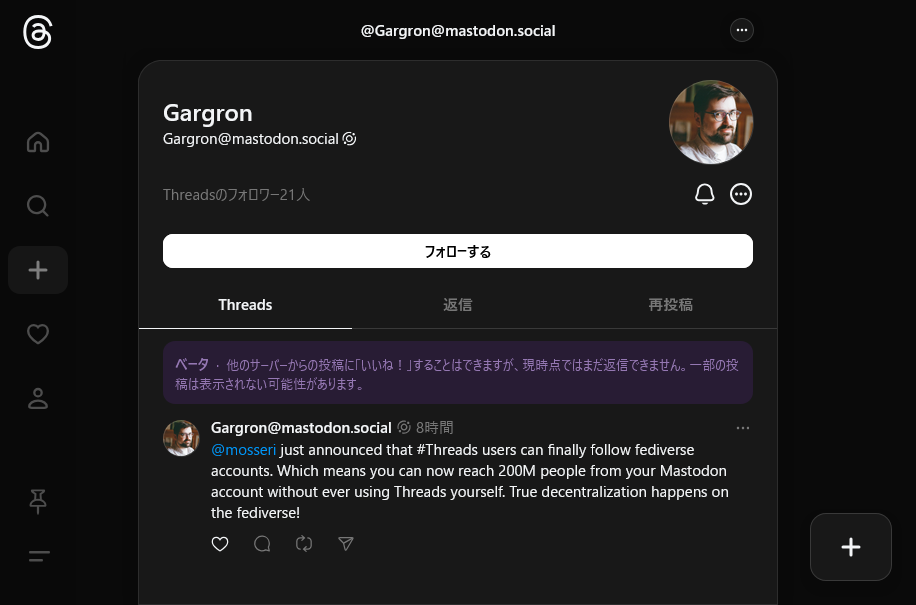Click the sidebar create post plus icon
The image size is (916, 605).
pyautogui.click(x=38, y=270)
